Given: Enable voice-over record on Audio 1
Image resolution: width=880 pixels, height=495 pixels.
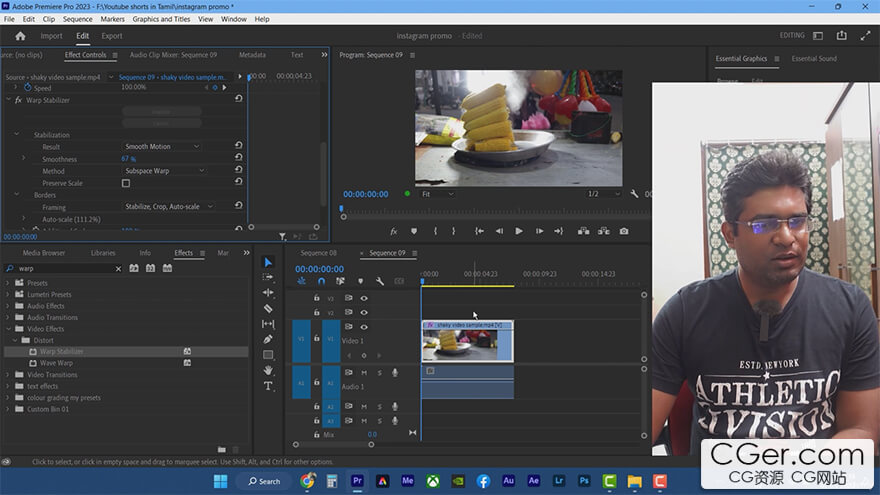Looking at the screenshot, I should click(x=395, y=373).
